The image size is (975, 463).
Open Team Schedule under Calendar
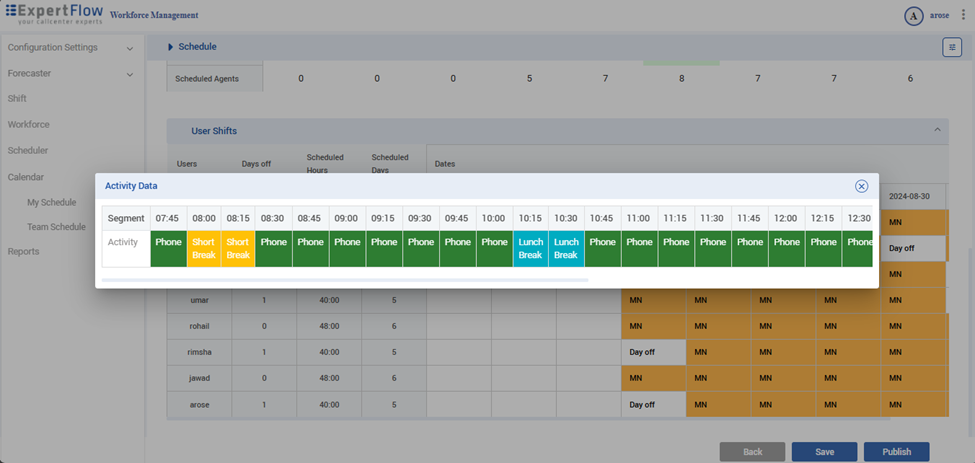click(56, 227)
